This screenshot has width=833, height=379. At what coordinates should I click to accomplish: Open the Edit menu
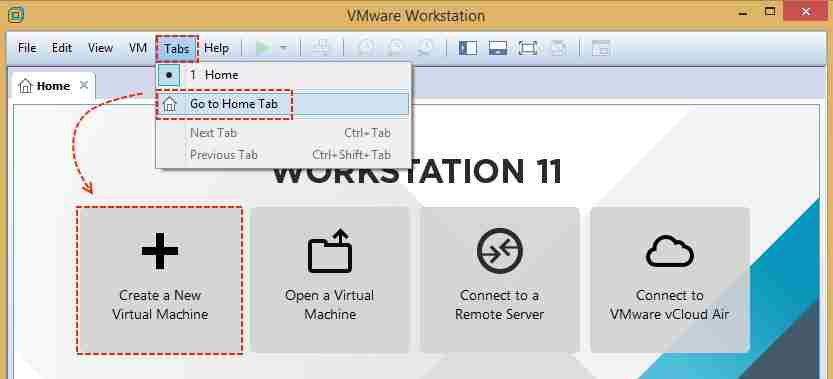(x=62, y=48)
